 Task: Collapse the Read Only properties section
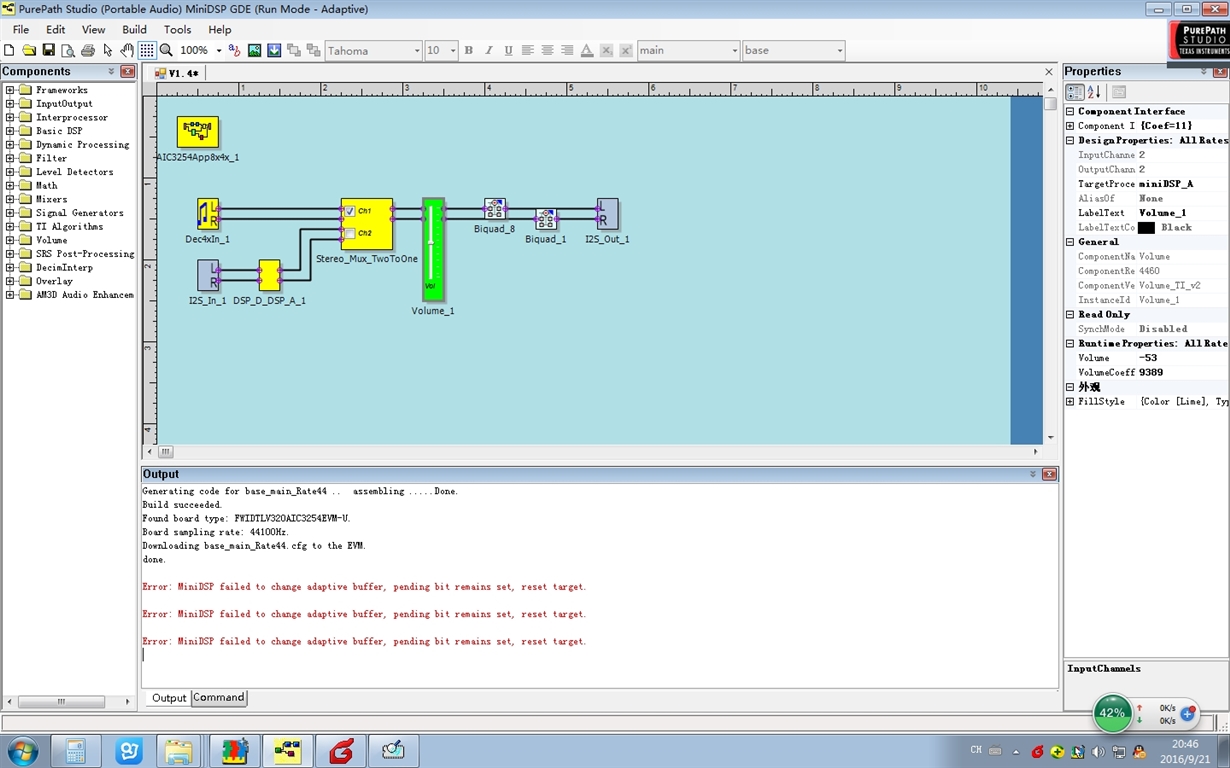coord(1069,314)
